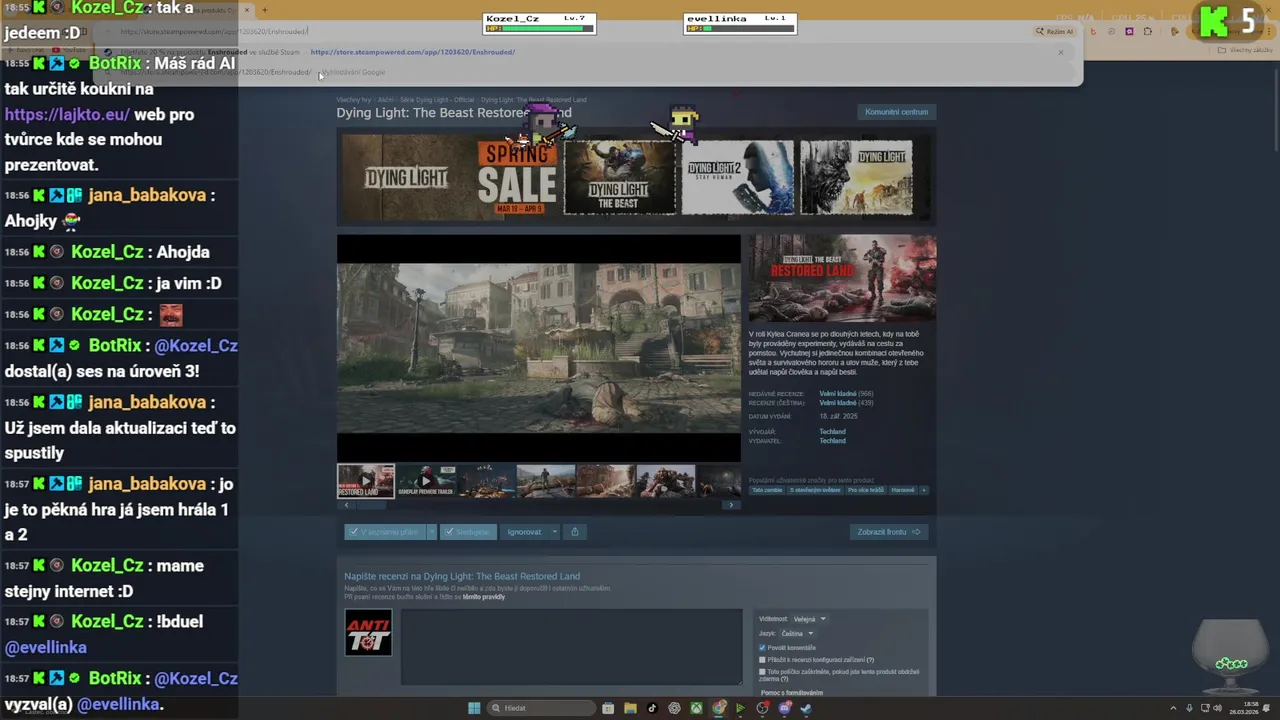Select the S otevřeným světem tag
Viewport: 1280px width, 720px height.
[x=815, y=490]
